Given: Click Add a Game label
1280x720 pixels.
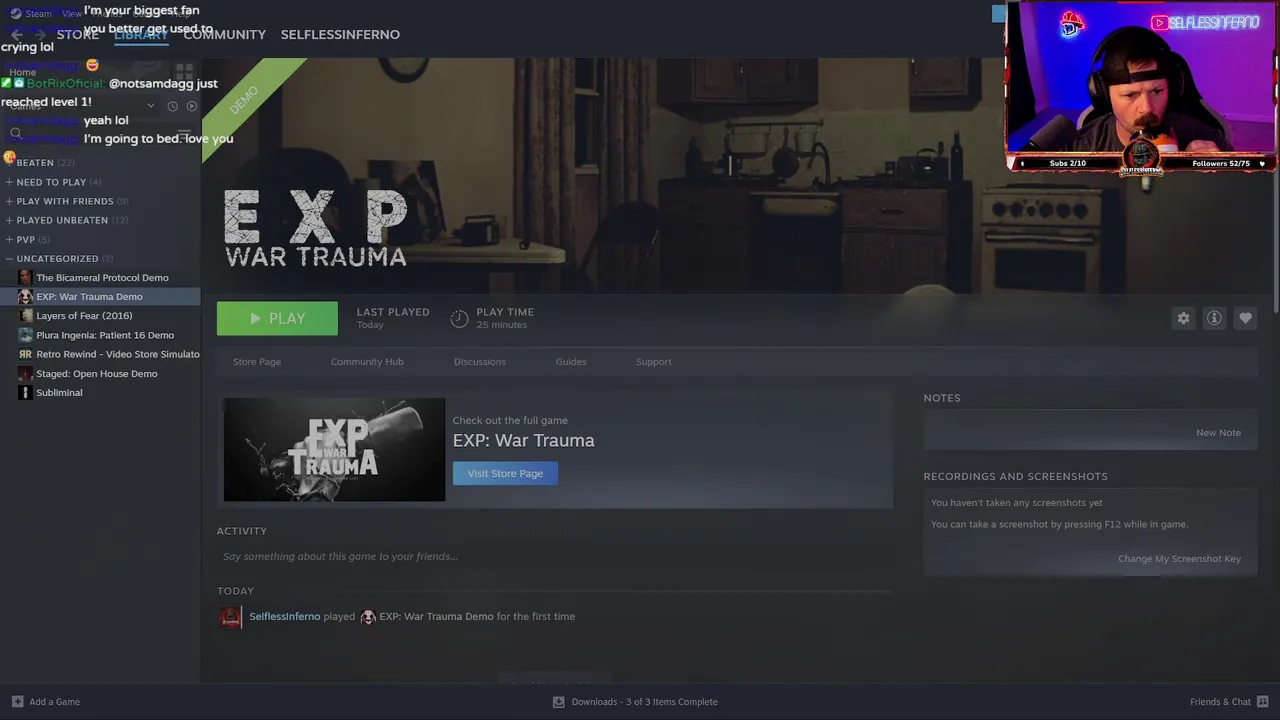Looking at the screenshot, I should pos(54,702).
